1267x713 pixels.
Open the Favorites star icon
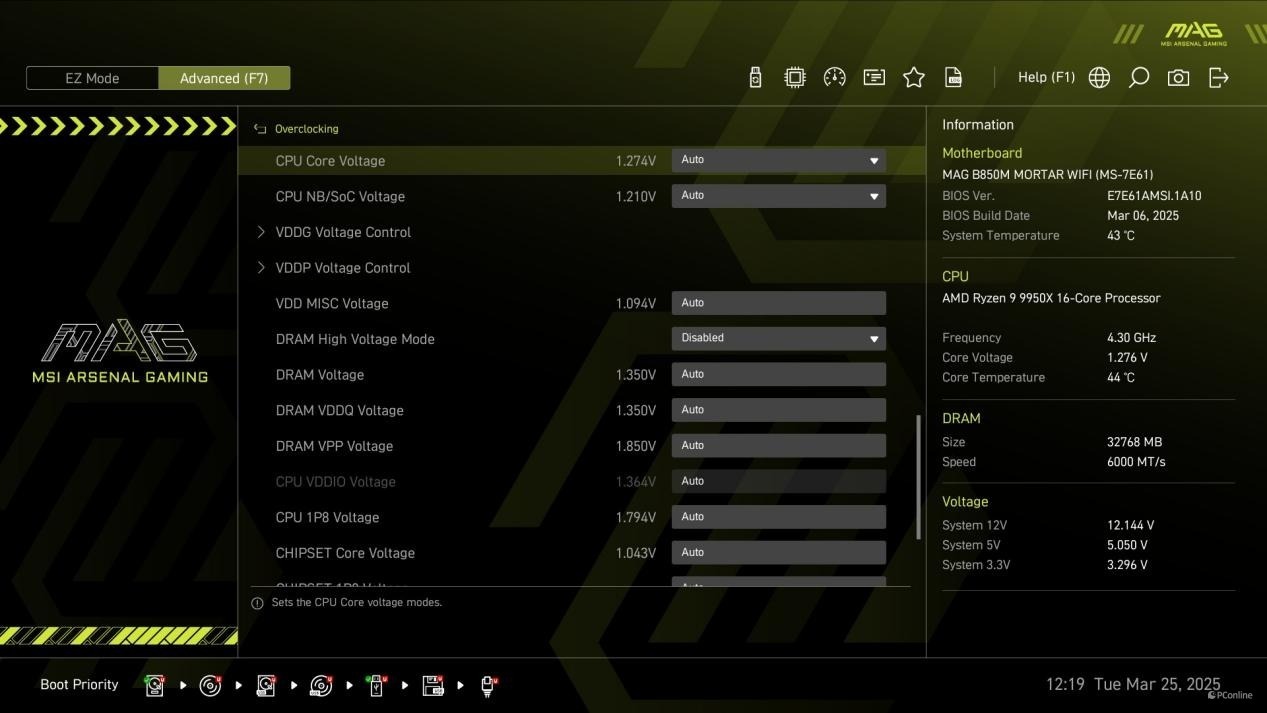coord(914,78)
